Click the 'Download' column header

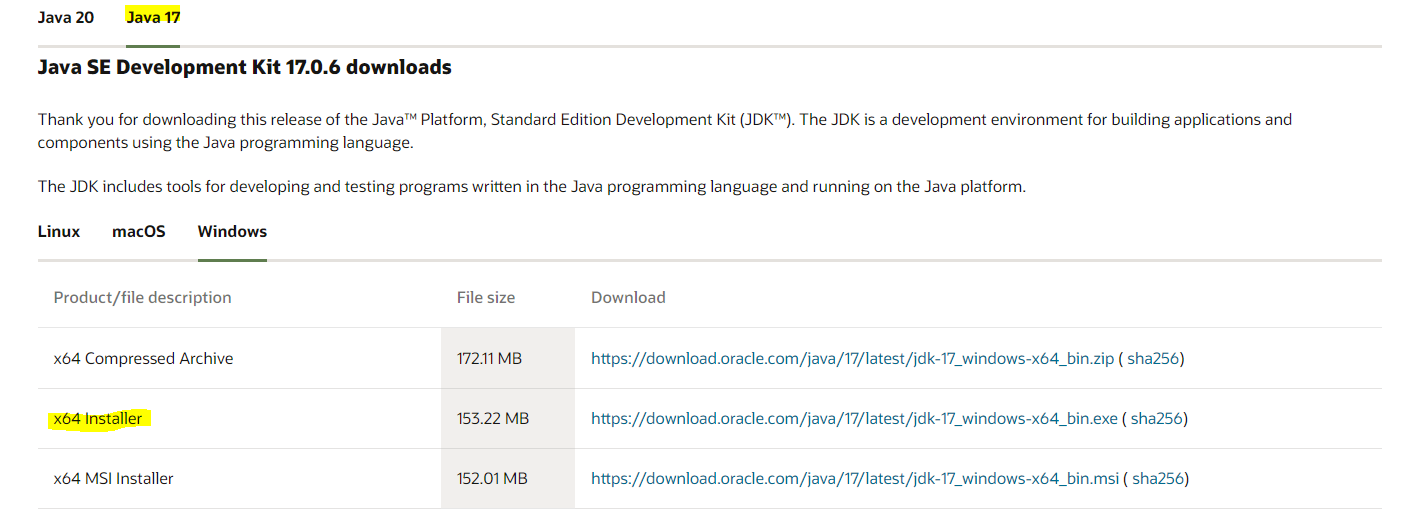(x=628, y=297)
